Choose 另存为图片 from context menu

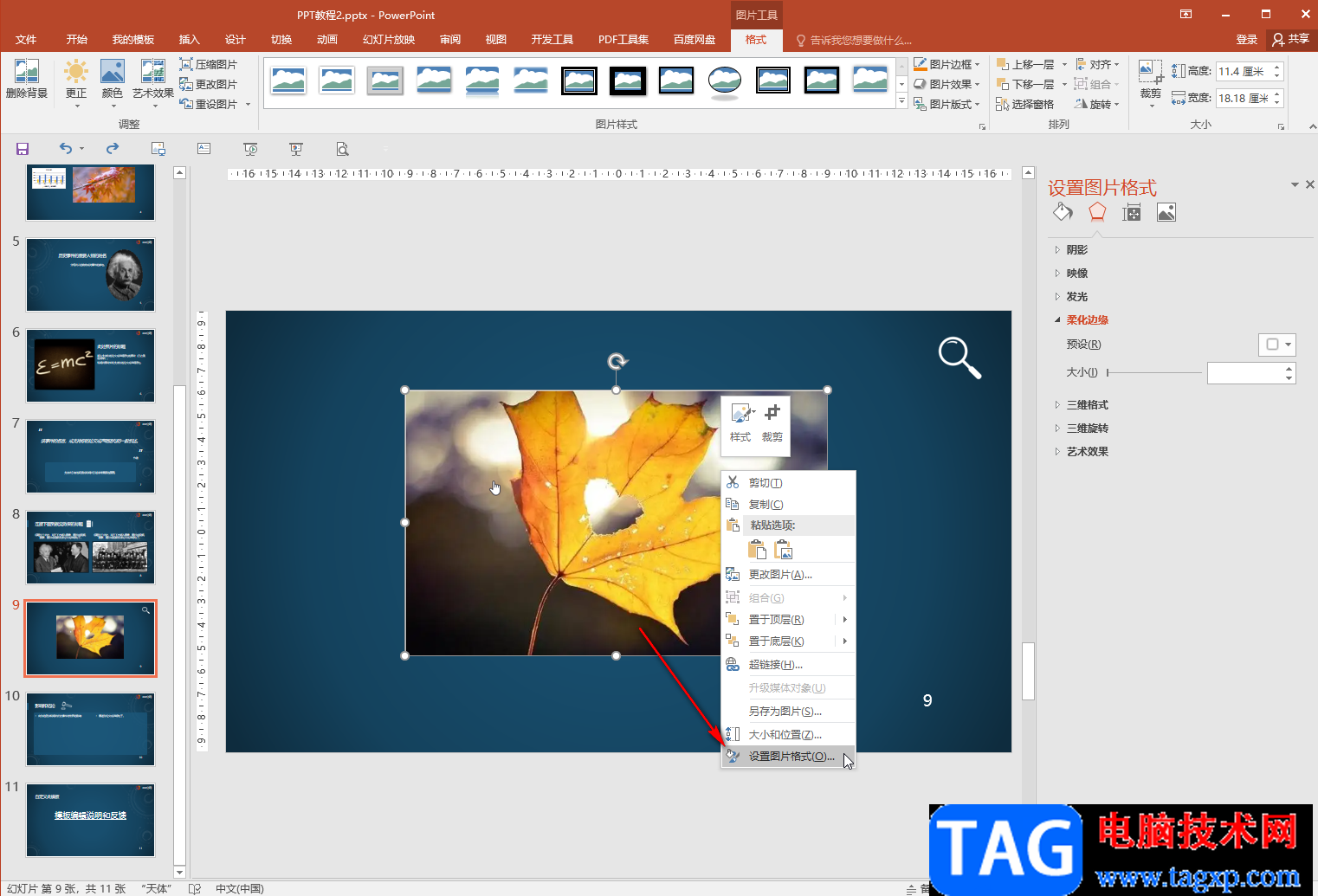(789, 712)
